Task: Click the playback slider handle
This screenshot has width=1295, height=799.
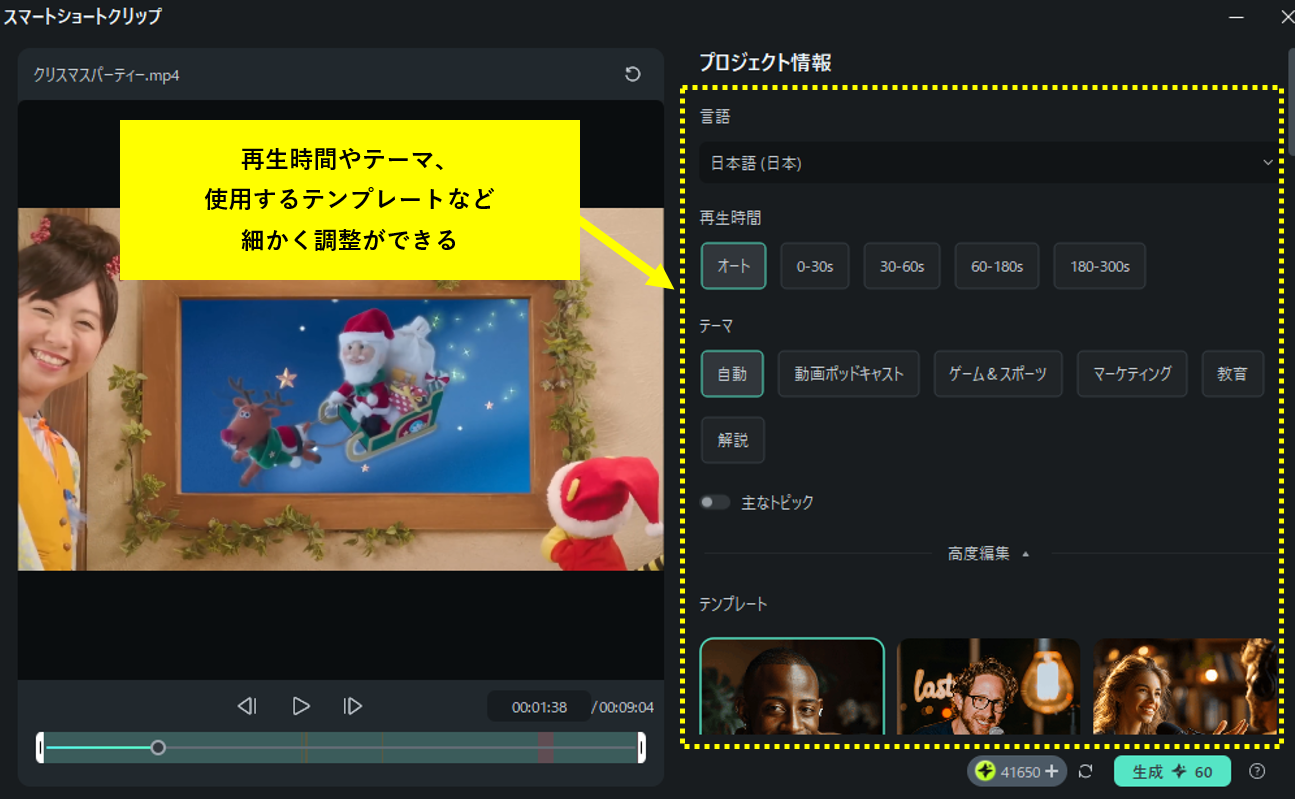Action: tap(158, 747)
